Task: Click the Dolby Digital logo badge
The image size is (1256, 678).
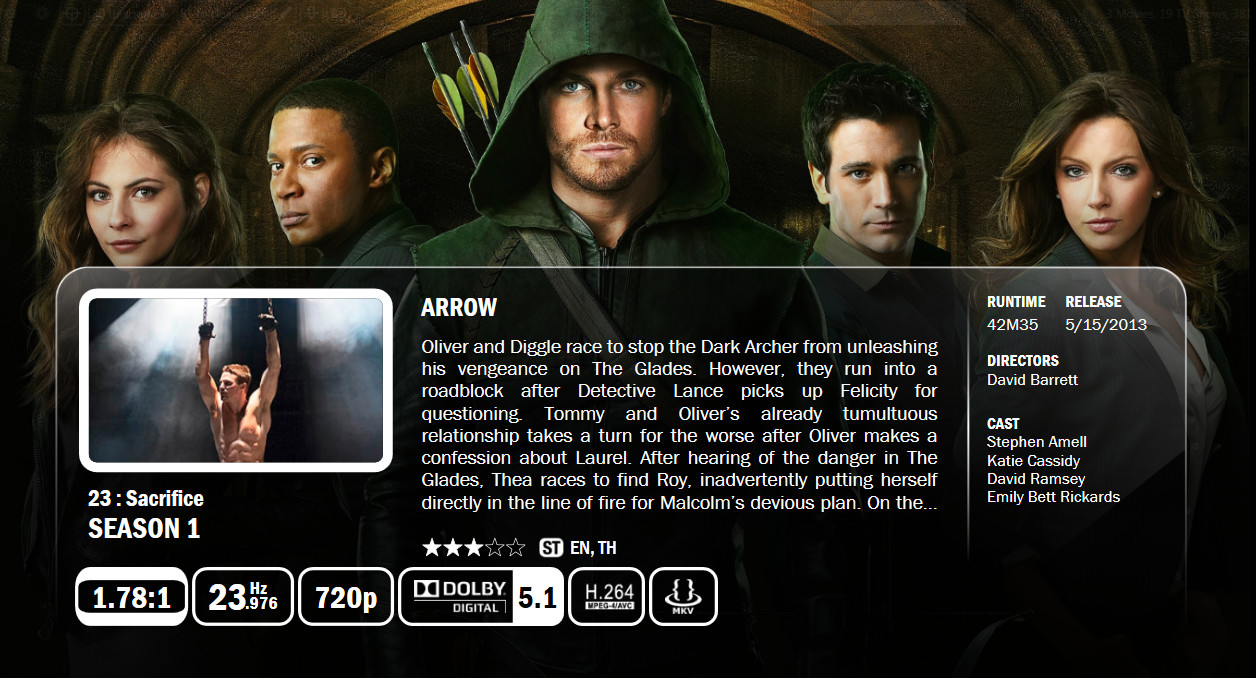Action: [456, 597]
